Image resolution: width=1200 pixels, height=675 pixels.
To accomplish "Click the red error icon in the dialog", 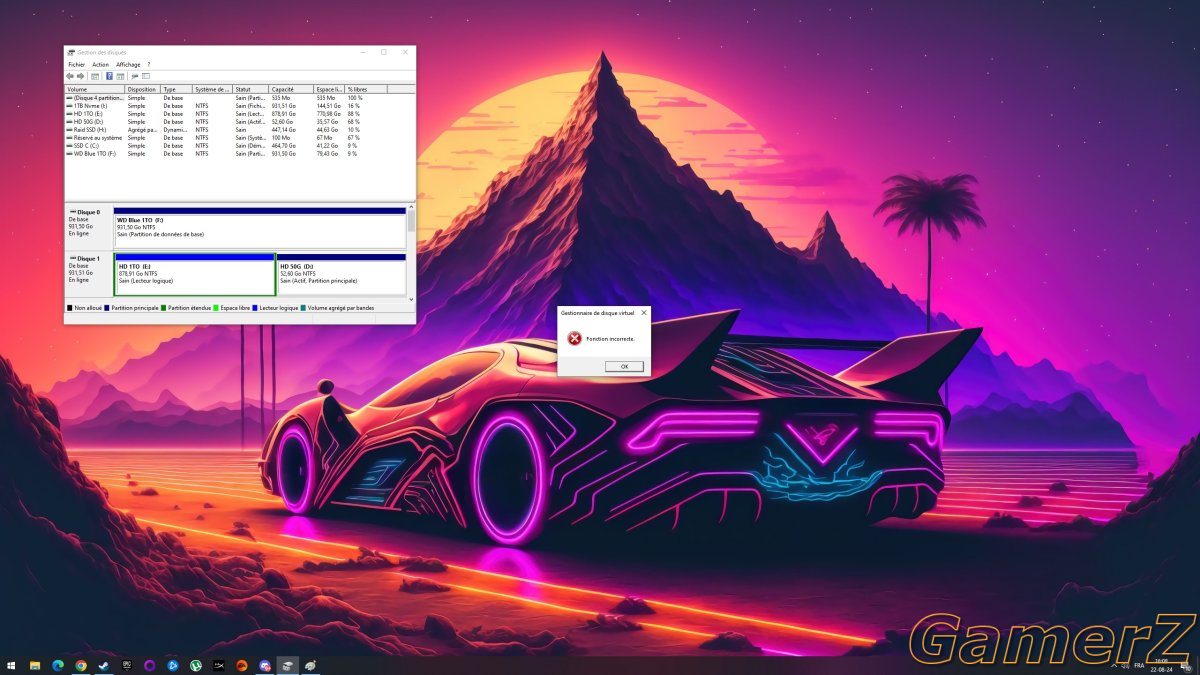I will pyautogui.click(x=574, y=339).
